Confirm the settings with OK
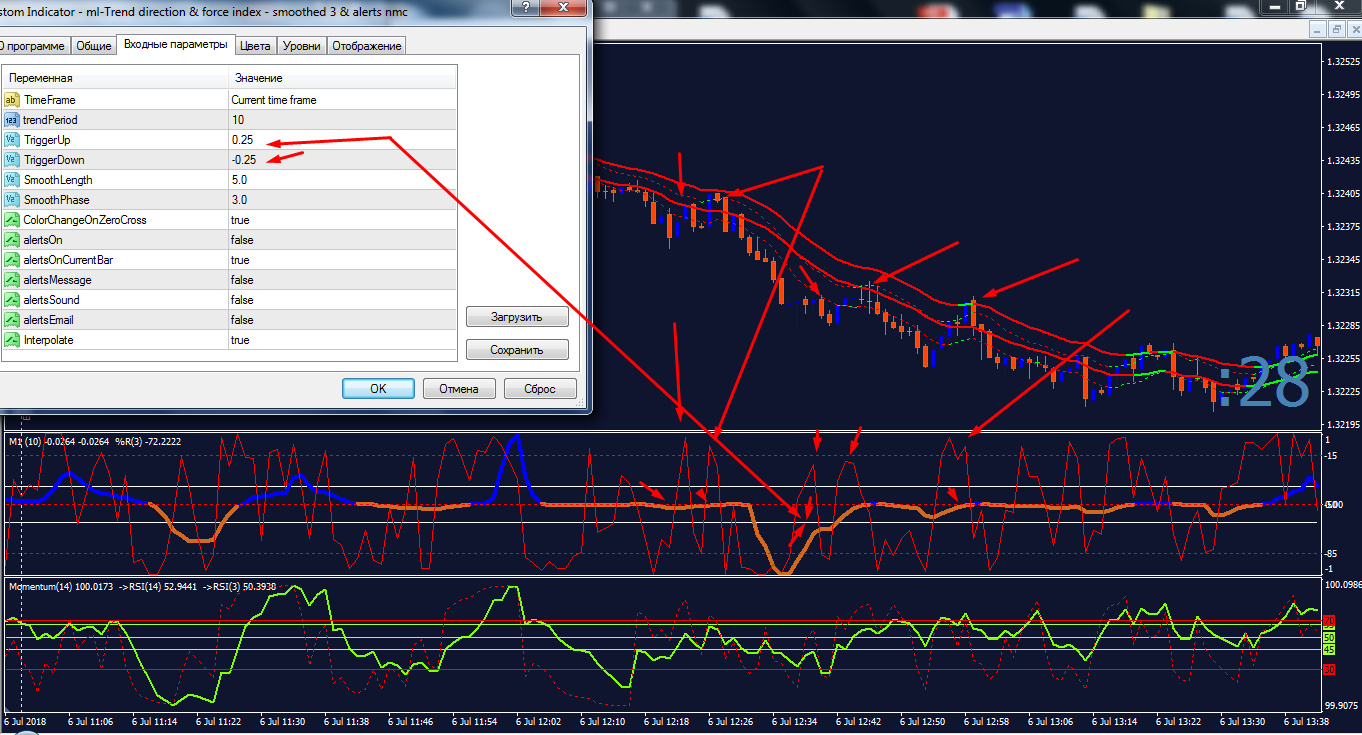The image size is (1362, 735). pyautogui.click(x=378, y=389)
